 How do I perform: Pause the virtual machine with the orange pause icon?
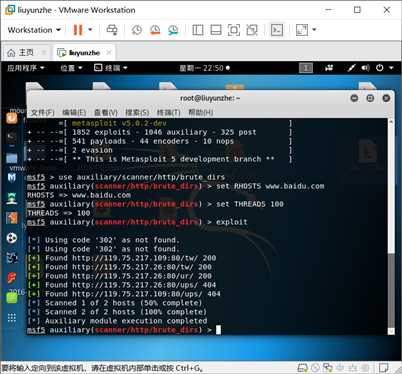pyautogui.click(x=78, y=30)
